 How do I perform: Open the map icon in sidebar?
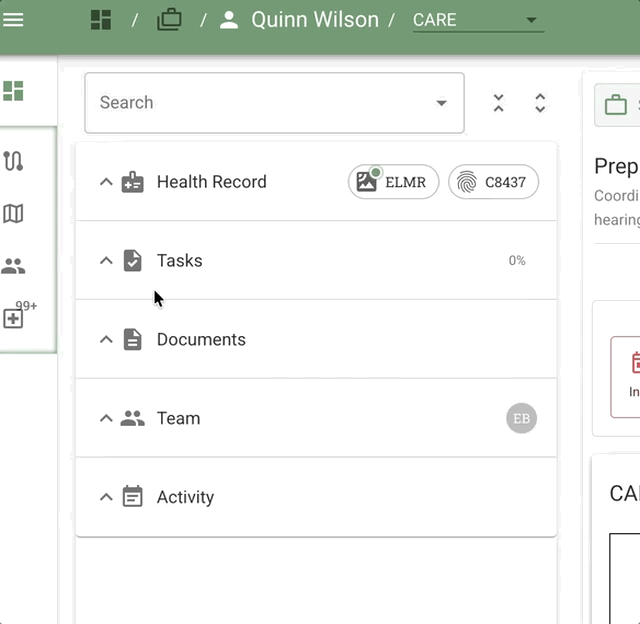pyautogui.click(x=13, y=213)
